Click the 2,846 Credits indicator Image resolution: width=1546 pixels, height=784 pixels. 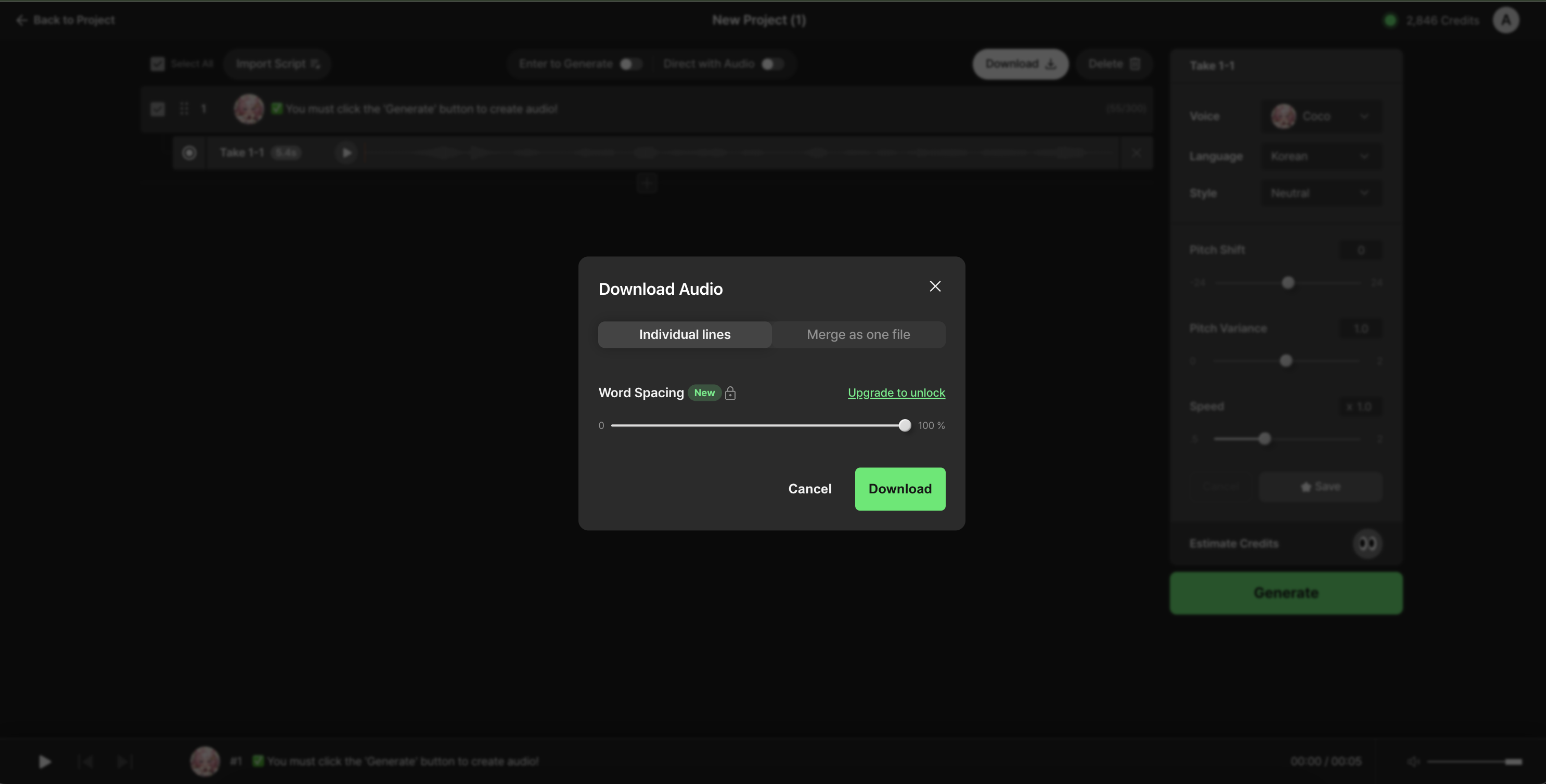coord(1432,20)
